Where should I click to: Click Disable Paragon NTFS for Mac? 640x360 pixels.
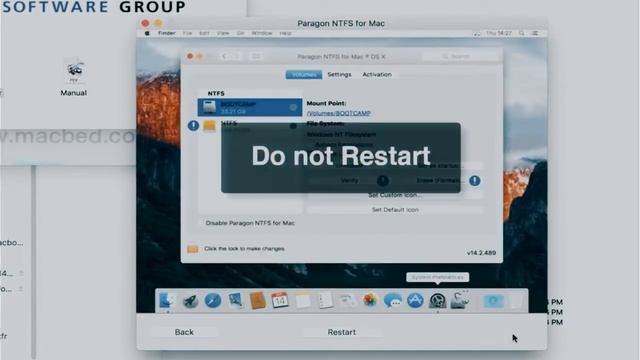[250, 223]
